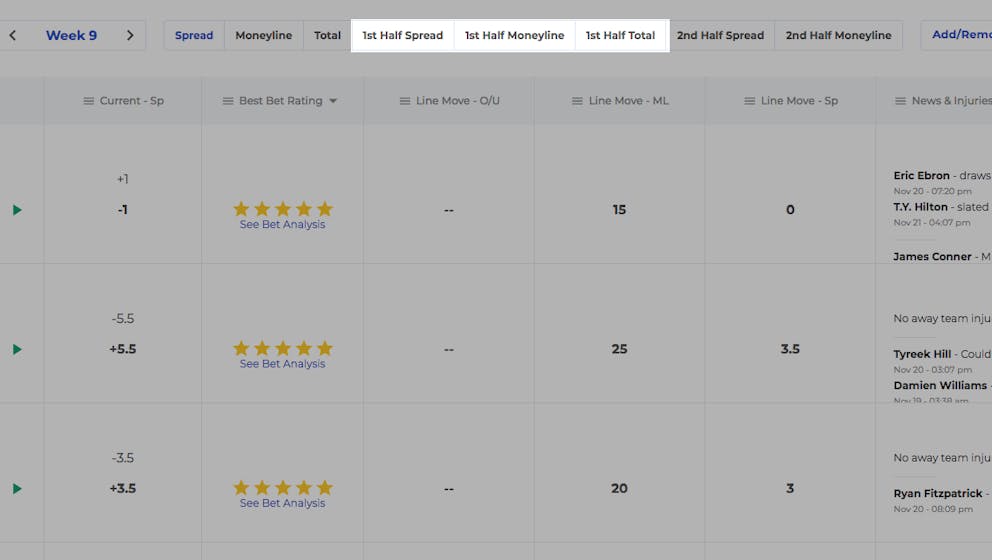Click drag handle icon beside Current - Sp
Screen dimensions: 992x560
(x=89, y=101)
